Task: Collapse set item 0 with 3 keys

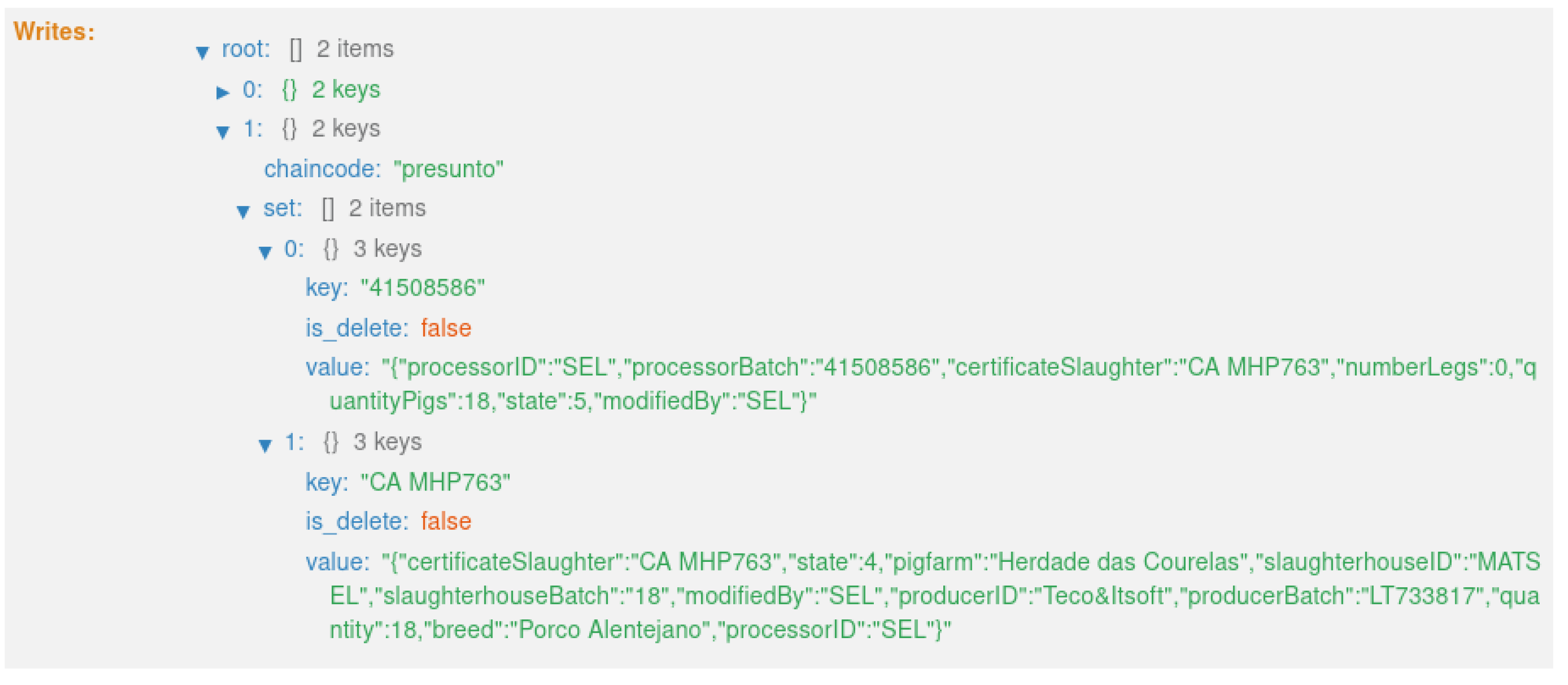Action: point(265,251)
